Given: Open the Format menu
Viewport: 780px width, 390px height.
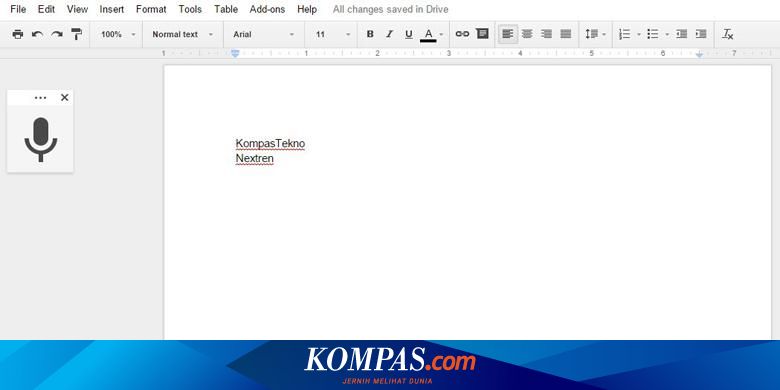Looking at the screenshot, I should pos(151,9).
